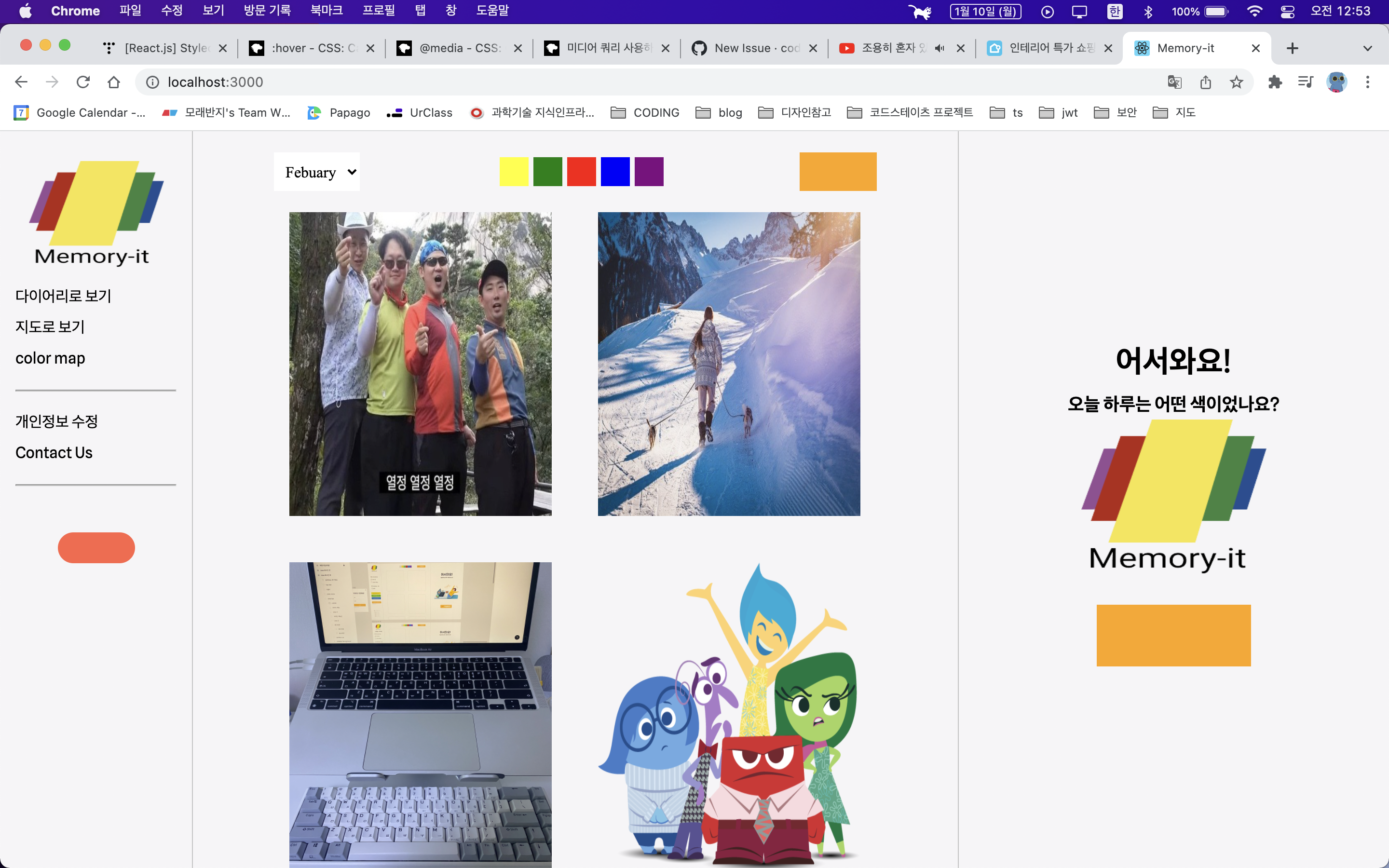Open color map link in sidebar
Screen dimensions: 1389x868
(50, 358)
